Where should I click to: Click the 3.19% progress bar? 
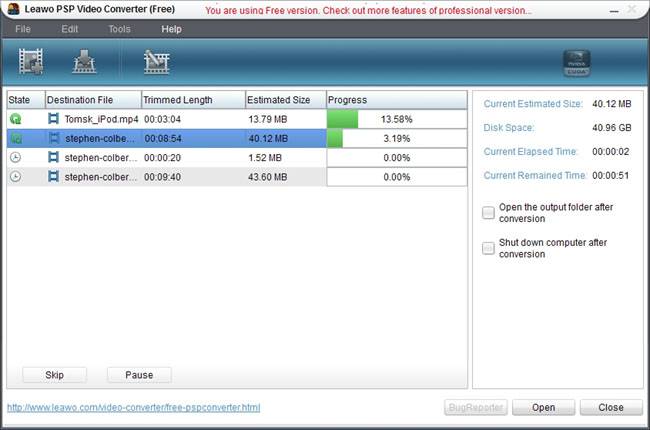[x=397, y=138]
